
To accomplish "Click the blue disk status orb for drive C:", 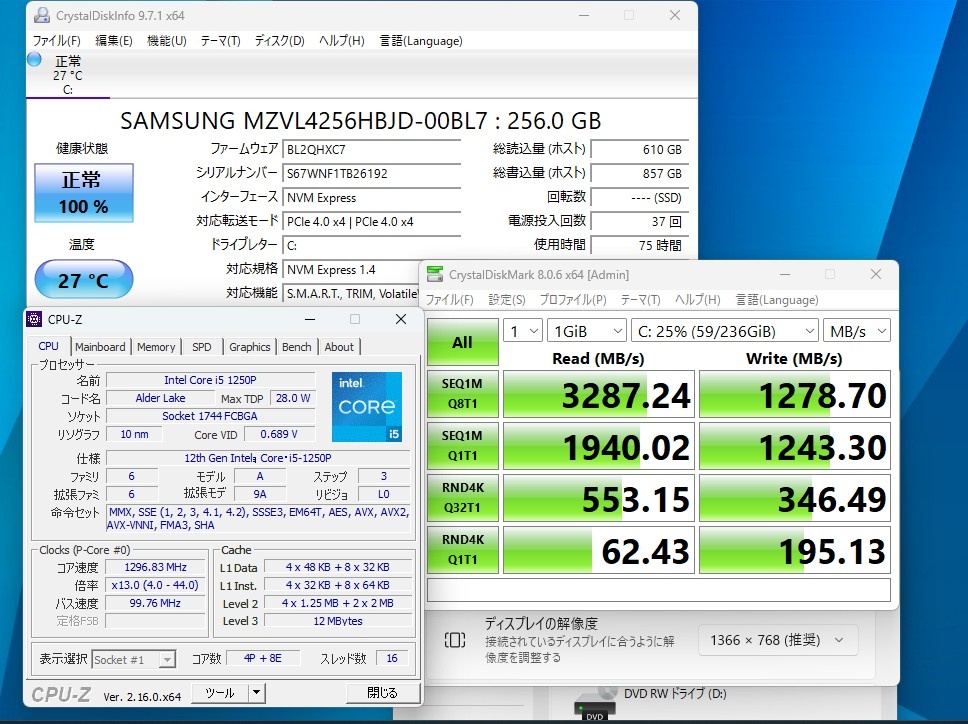I will coord(34,60).
